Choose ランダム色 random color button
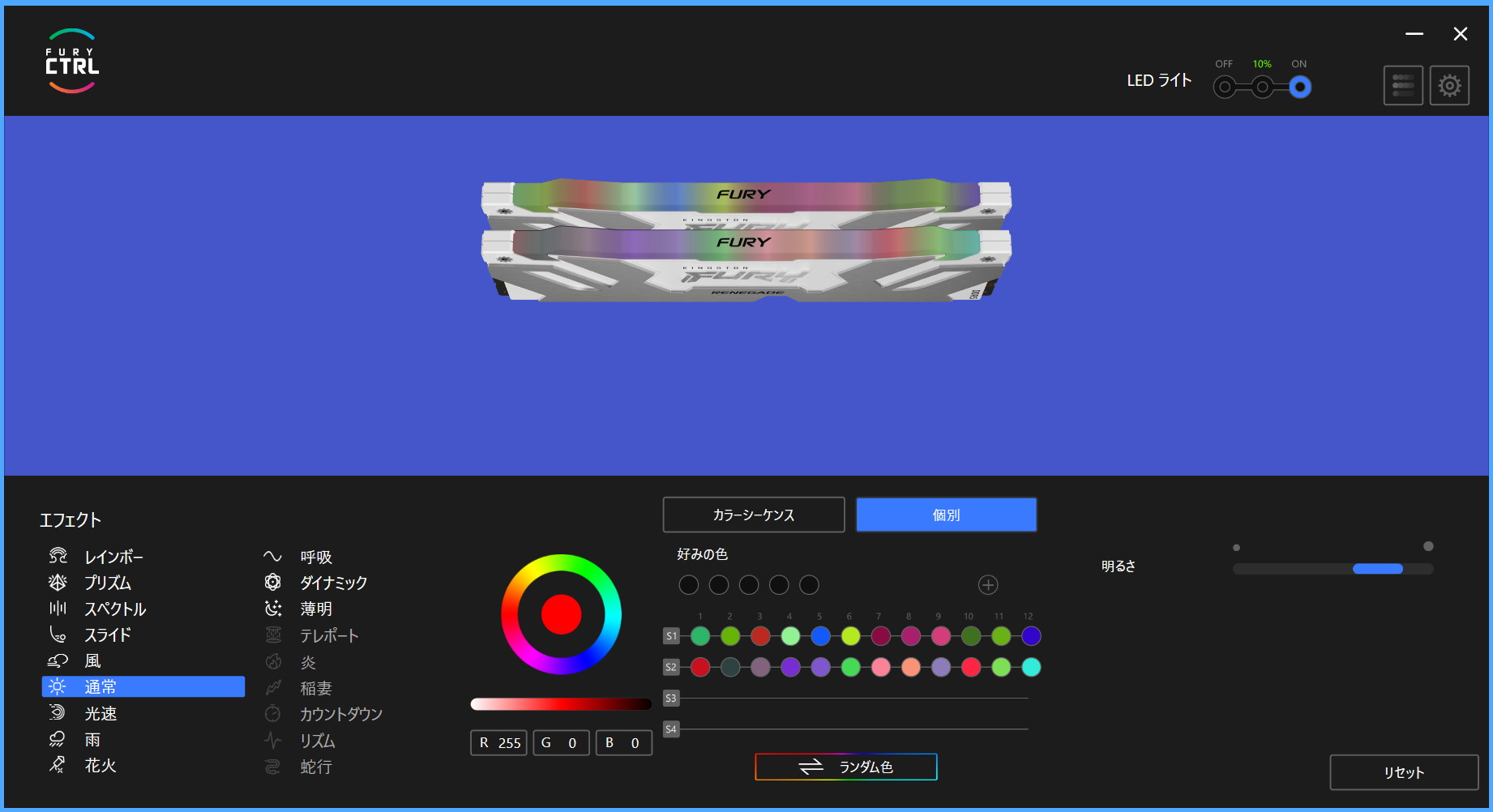1493x812 pixels. 846,767
